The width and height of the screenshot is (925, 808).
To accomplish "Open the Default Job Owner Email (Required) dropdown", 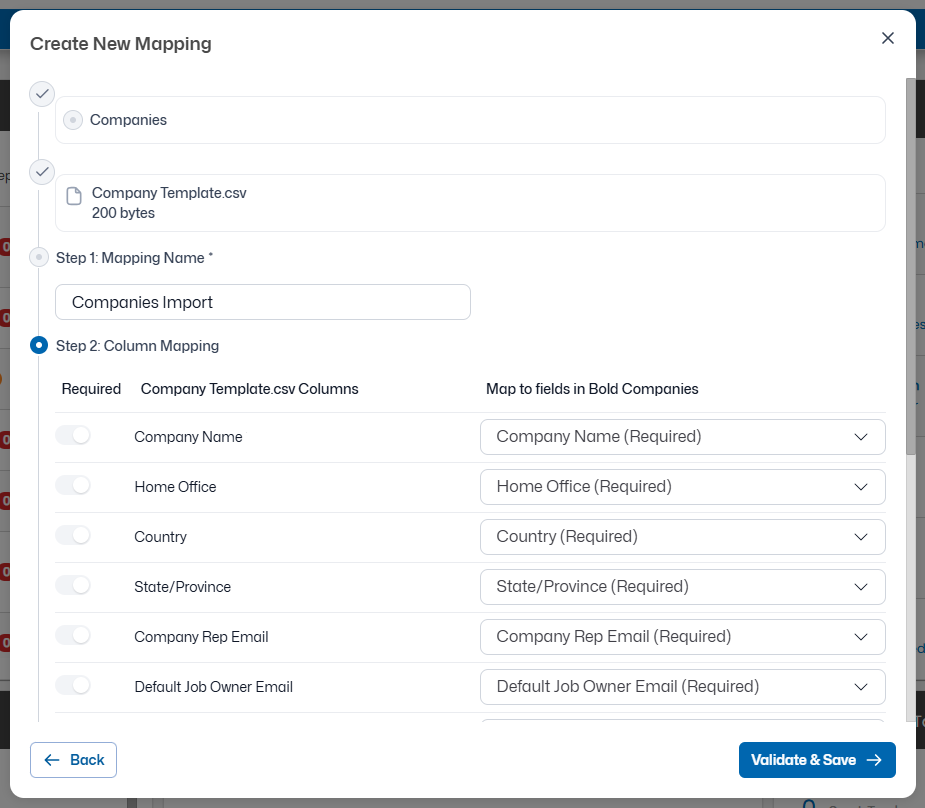I will (683, 687).
